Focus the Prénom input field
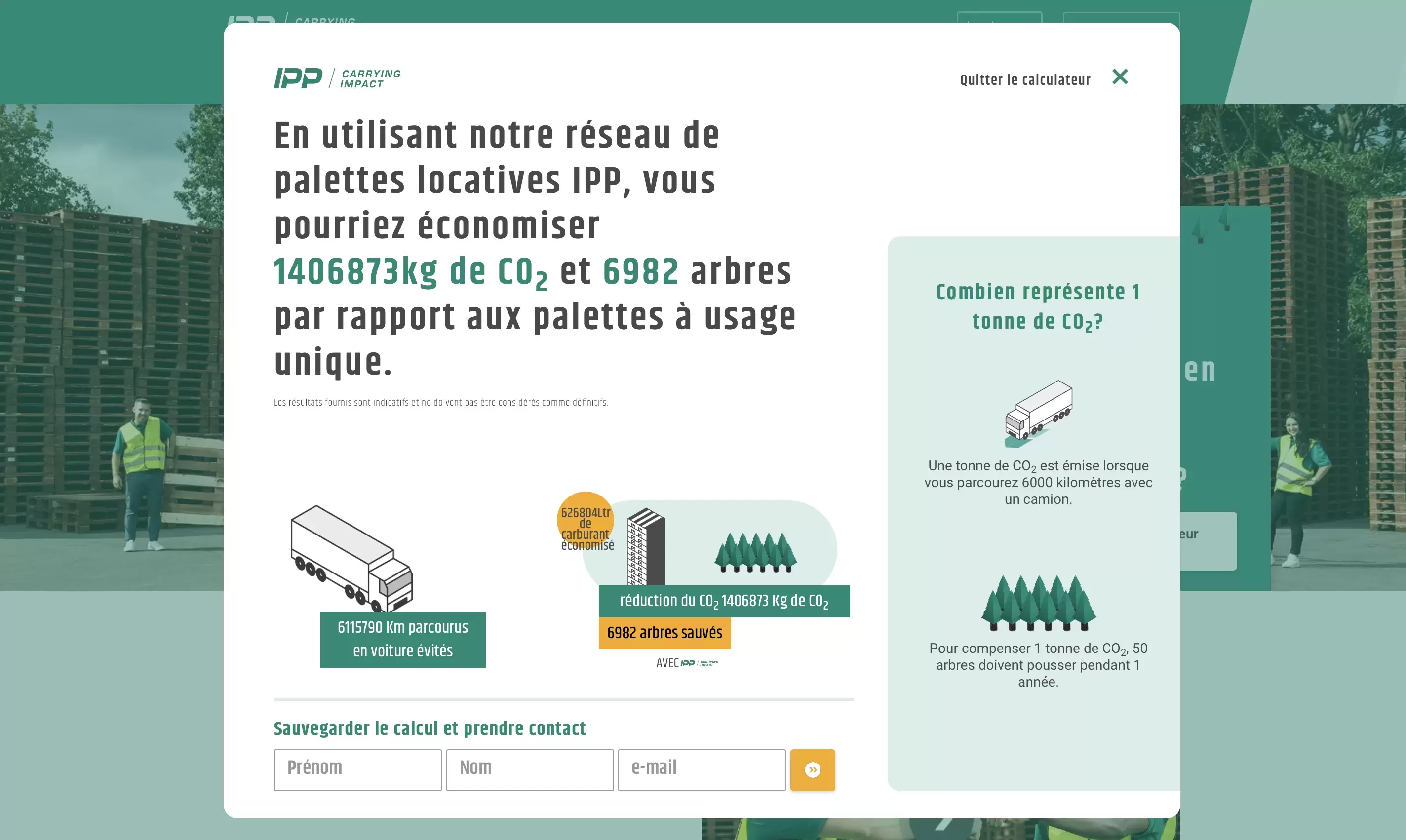Viewport: 1406px width, 840px height. click(x=358, y=770)
